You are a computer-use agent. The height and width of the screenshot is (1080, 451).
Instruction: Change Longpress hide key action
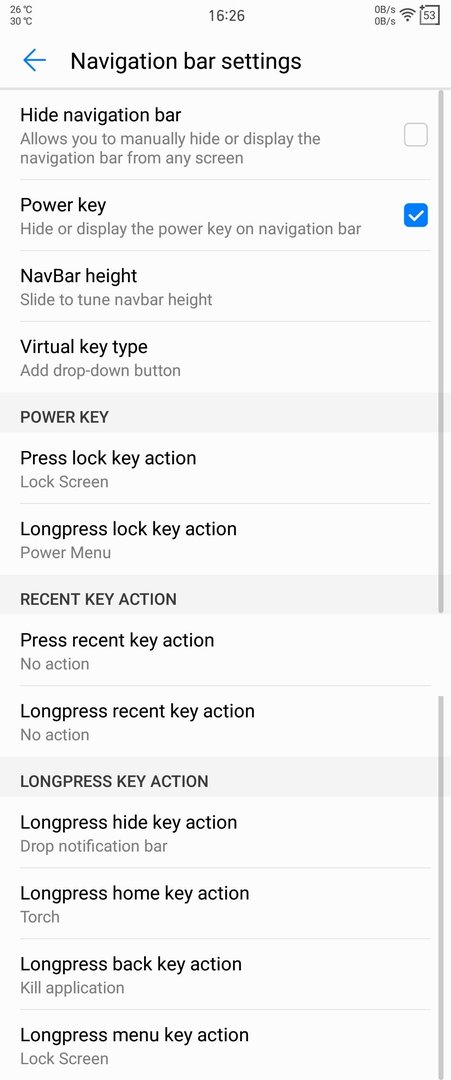point(225,833)
